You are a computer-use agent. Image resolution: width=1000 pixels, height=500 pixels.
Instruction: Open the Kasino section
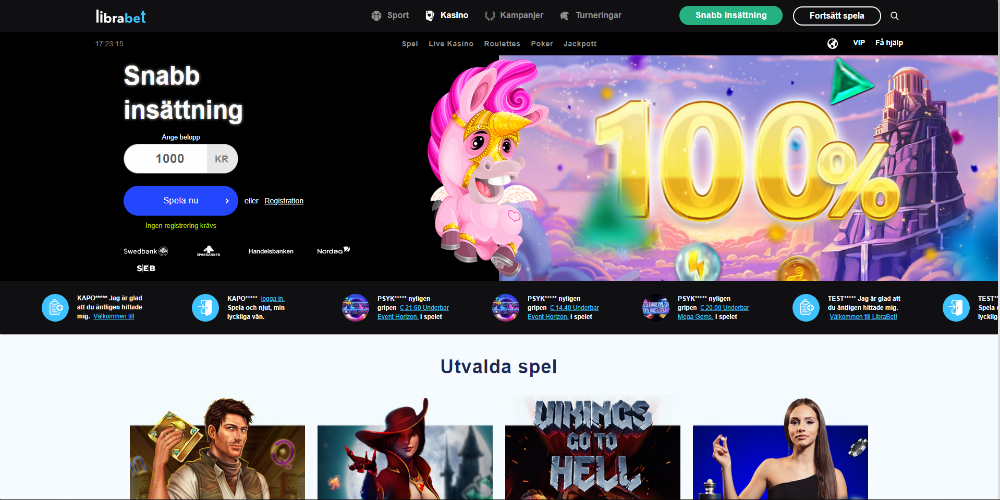tap(447, 15)
